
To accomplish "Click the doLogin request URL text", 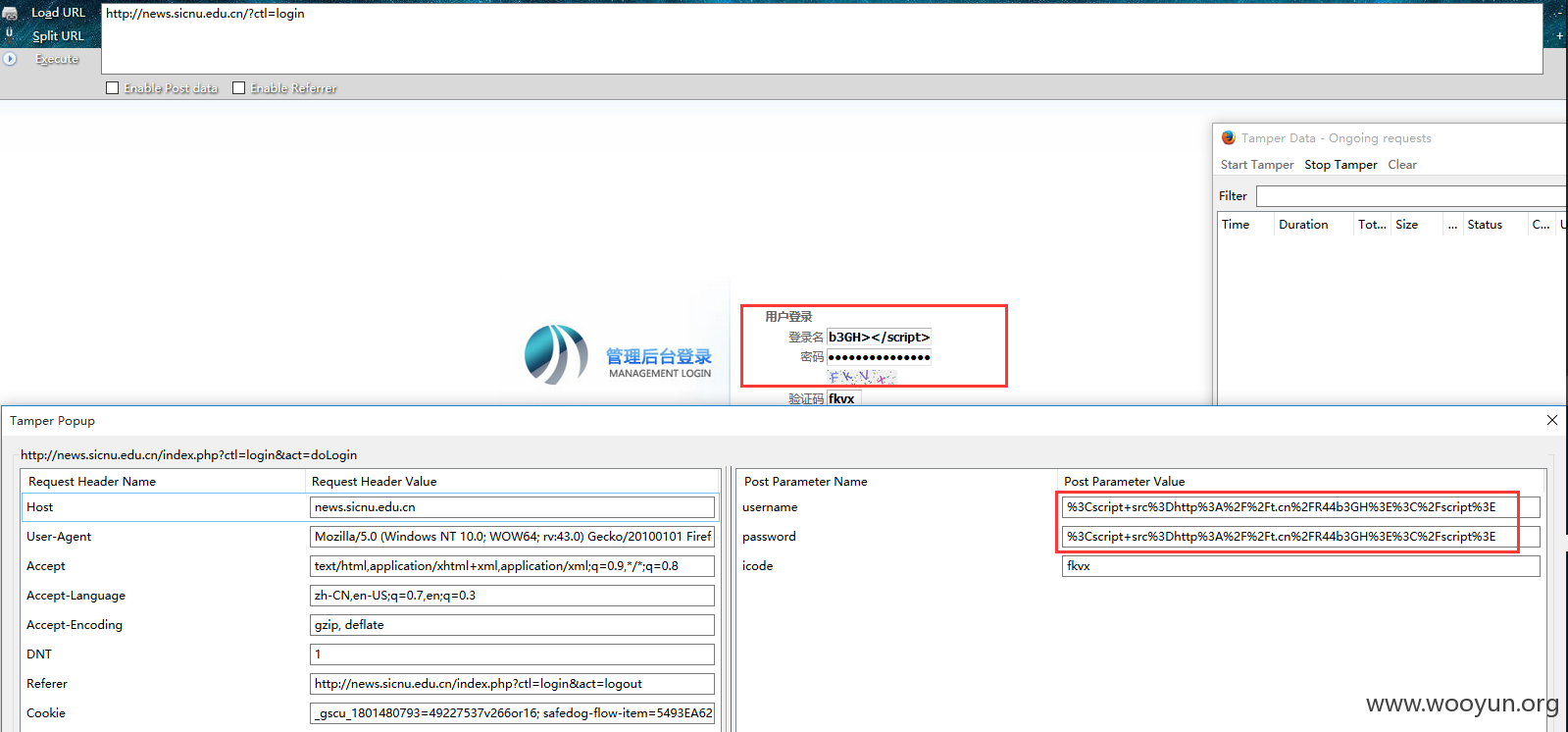I will pyautogui.click(x=189, y=455).
